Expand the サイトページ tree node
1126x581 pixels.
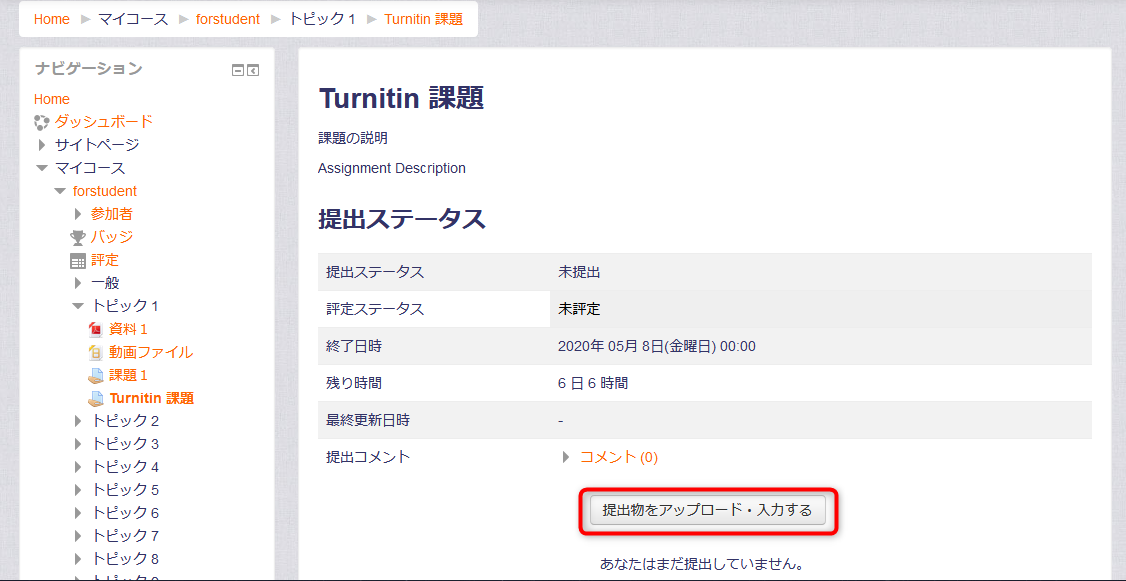[42, 145]
